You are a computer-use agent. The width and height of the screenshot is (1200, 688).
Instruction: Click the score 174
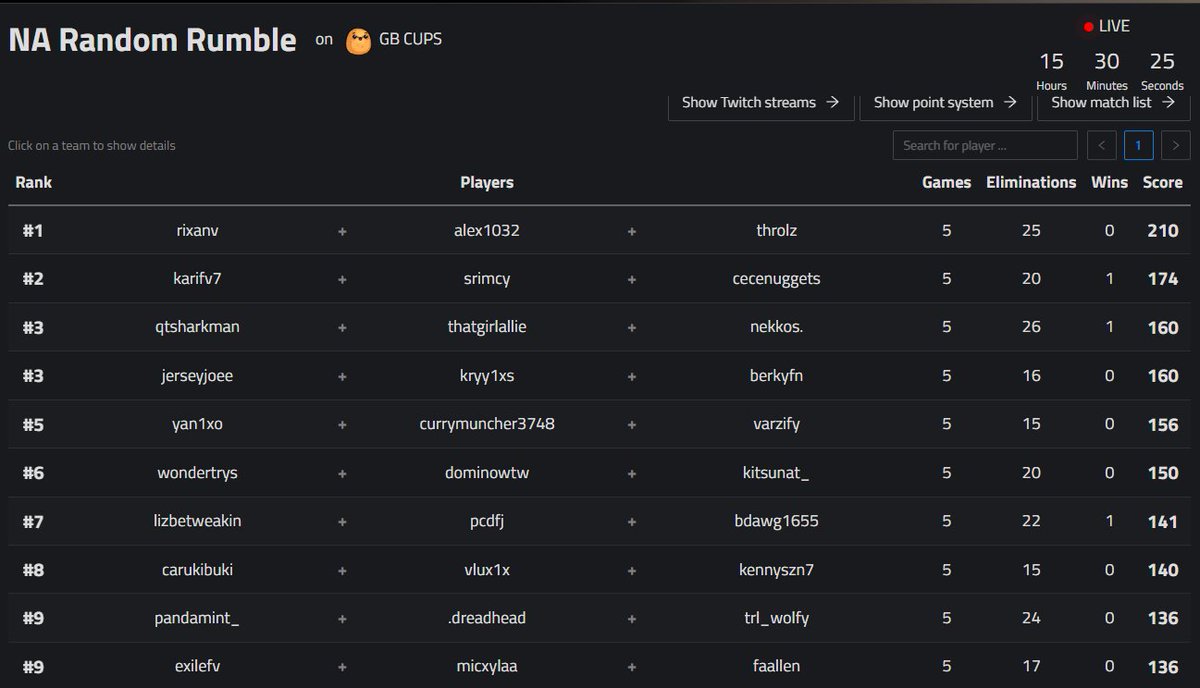1163,279
